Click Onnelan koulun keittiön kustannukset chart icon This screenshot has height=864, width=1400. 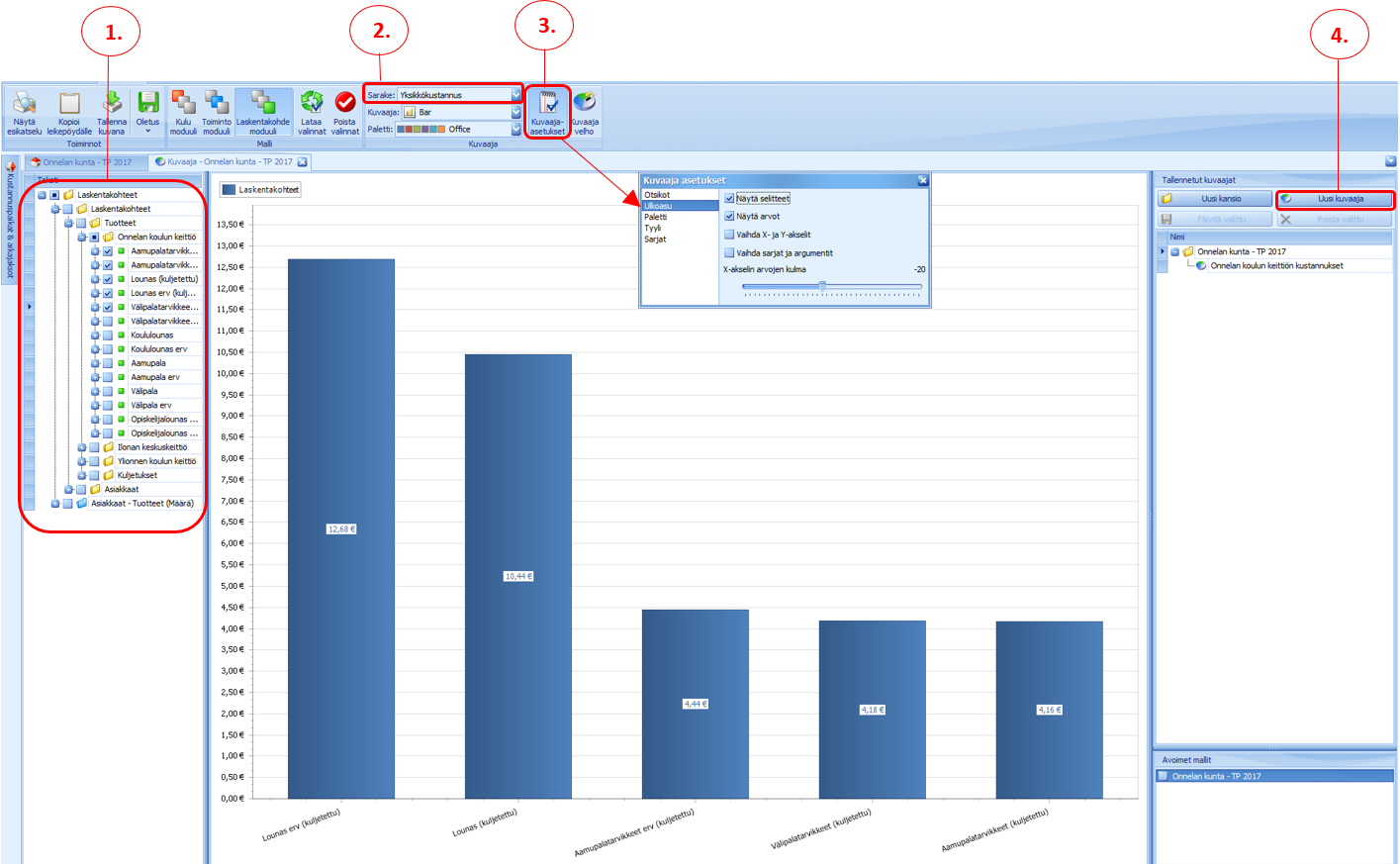click(1201, 265)
